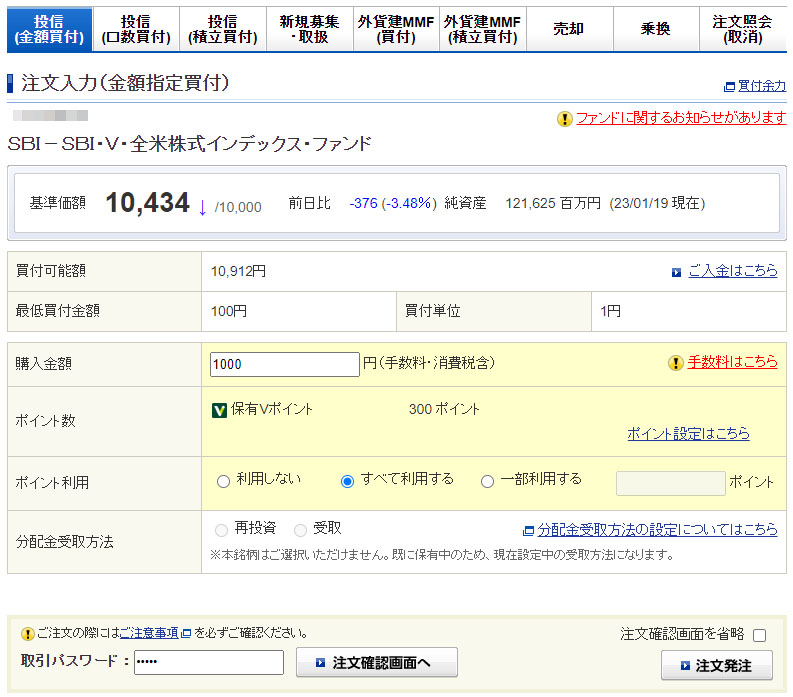Select すべて利用する points radio button
This screenshot has height=697, width=793.
(x=348, y=481)
